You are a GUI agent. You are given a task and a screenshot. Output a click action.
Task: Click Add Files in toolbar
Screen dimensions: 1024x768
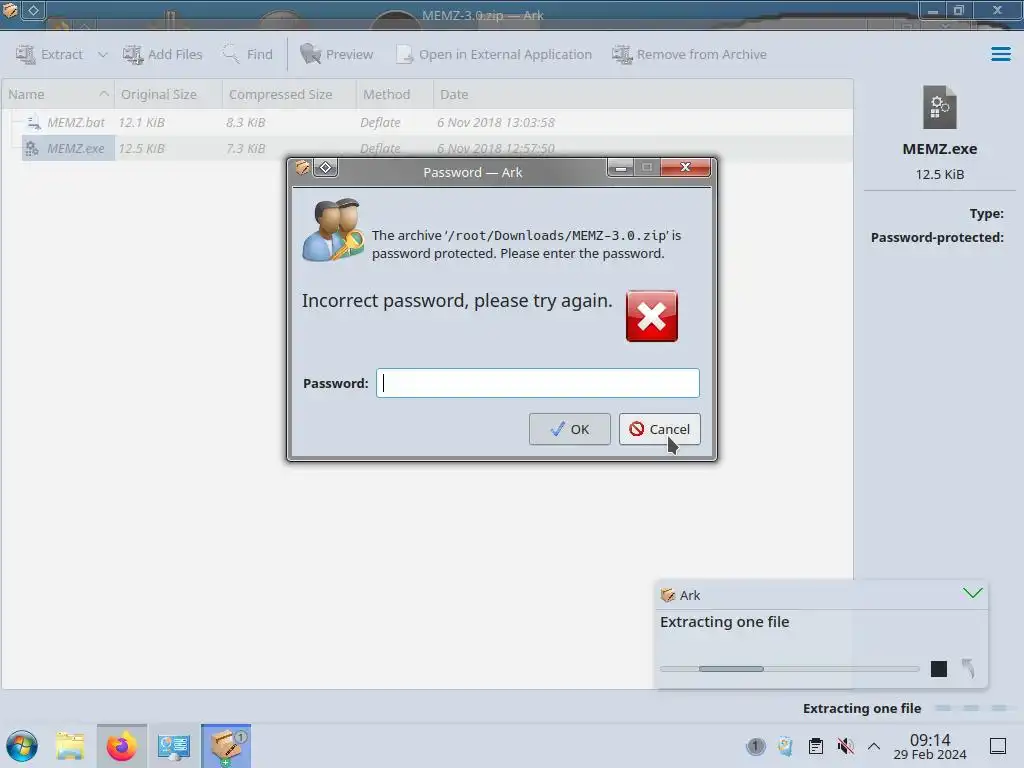tap(163, 54)
